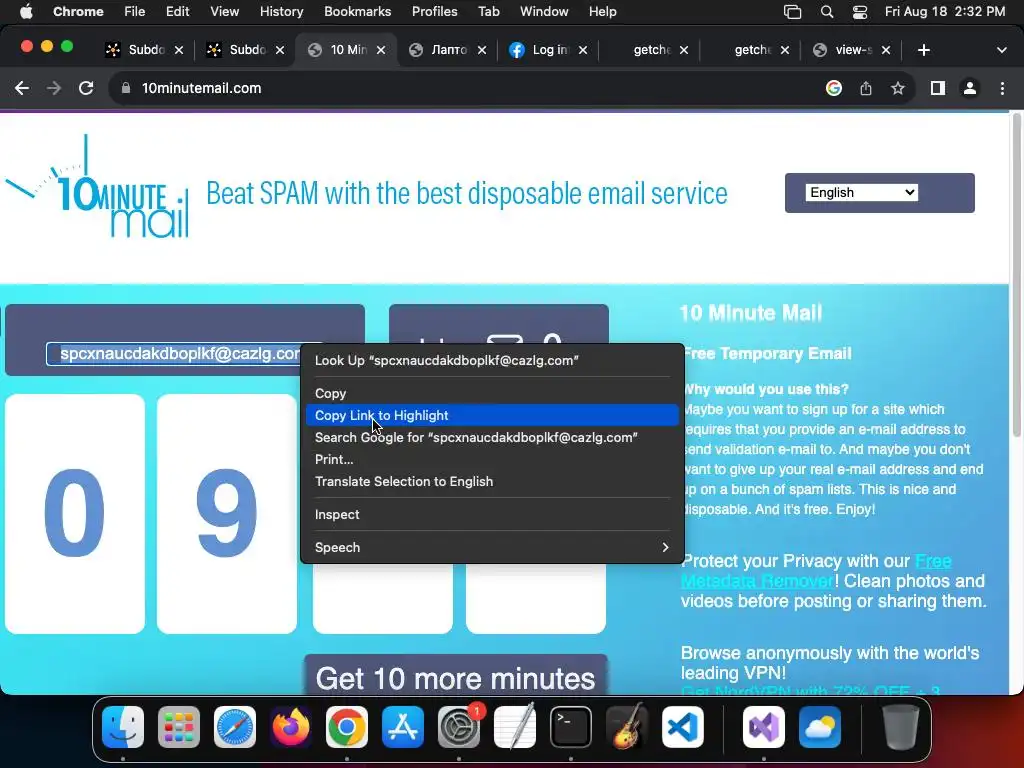
Task: Launch GarageBand from the Dock
Action: pyautogui.click(x=627, y=727)
